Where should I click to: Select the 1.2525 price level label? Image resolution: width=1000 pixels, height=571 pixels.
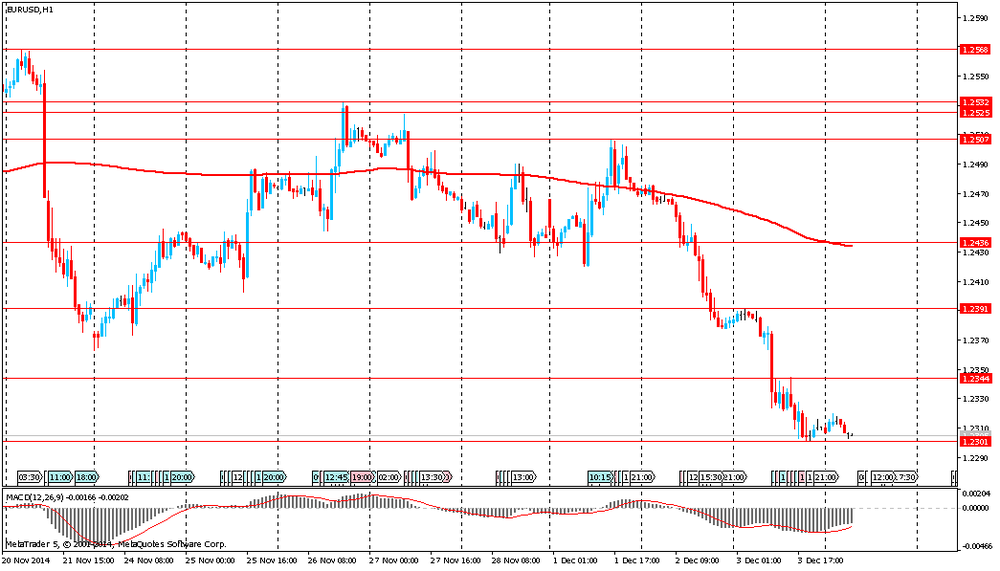(976, 113)
